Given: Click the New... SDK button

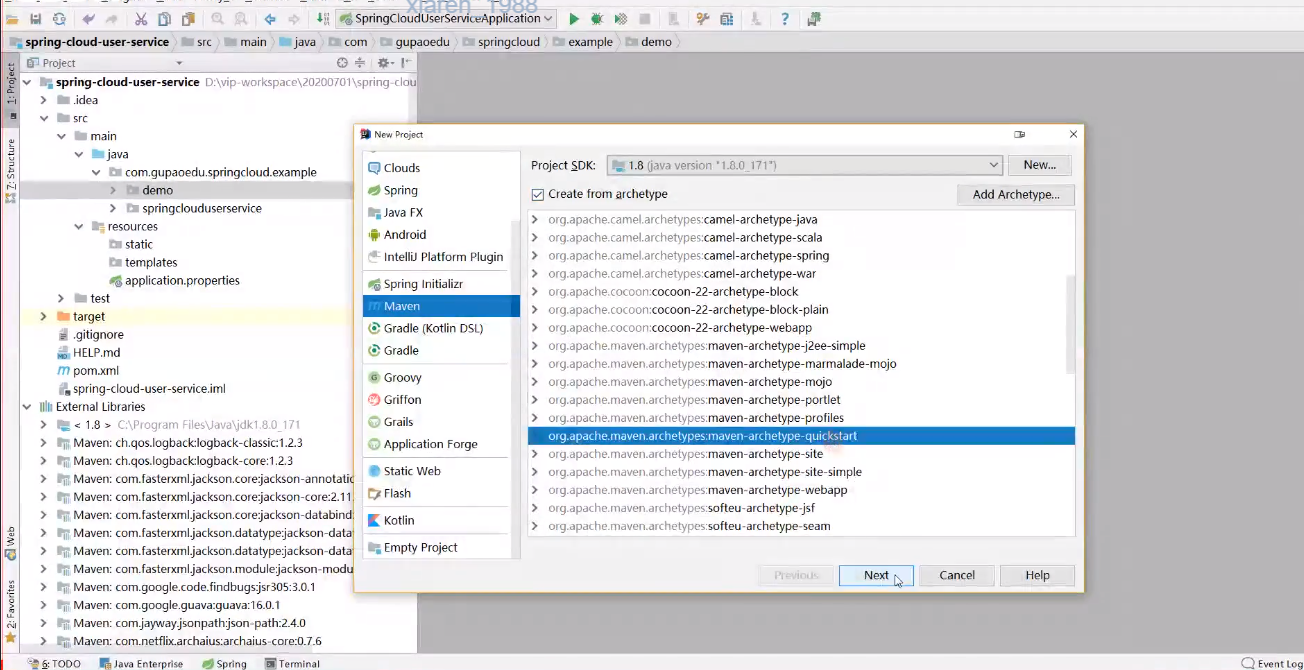Looking at the screenshot, I should (1040, 165).
